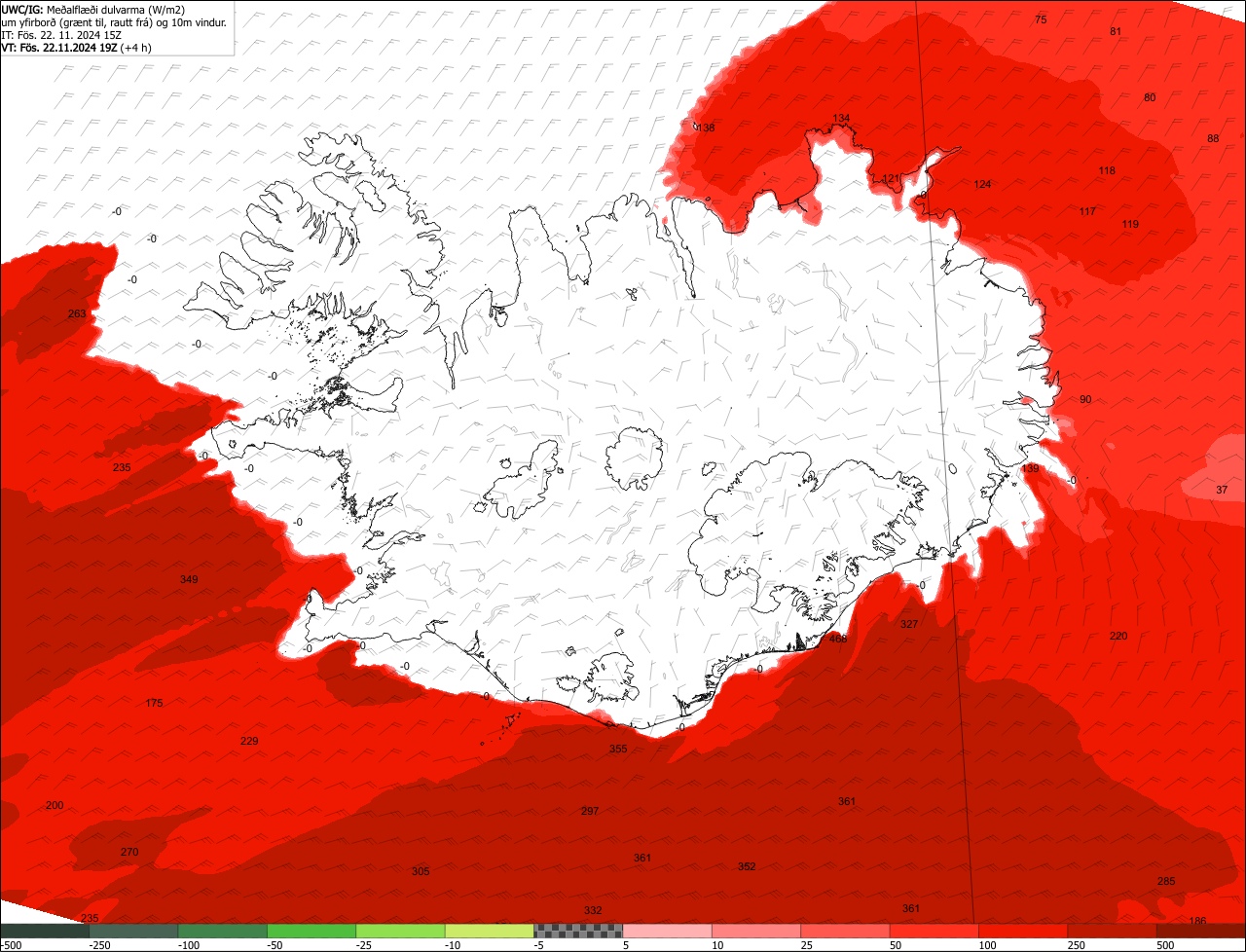Click the legend color between 10 and 25

click(755, 931)
